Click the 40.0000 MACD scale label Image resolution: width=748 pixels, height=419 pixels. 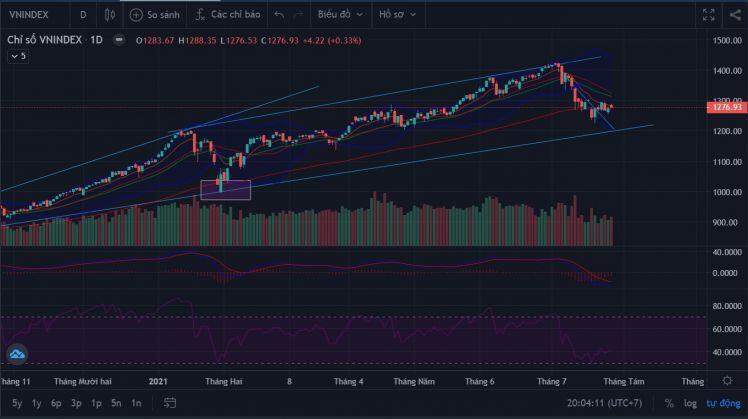(x=727, y=252)
